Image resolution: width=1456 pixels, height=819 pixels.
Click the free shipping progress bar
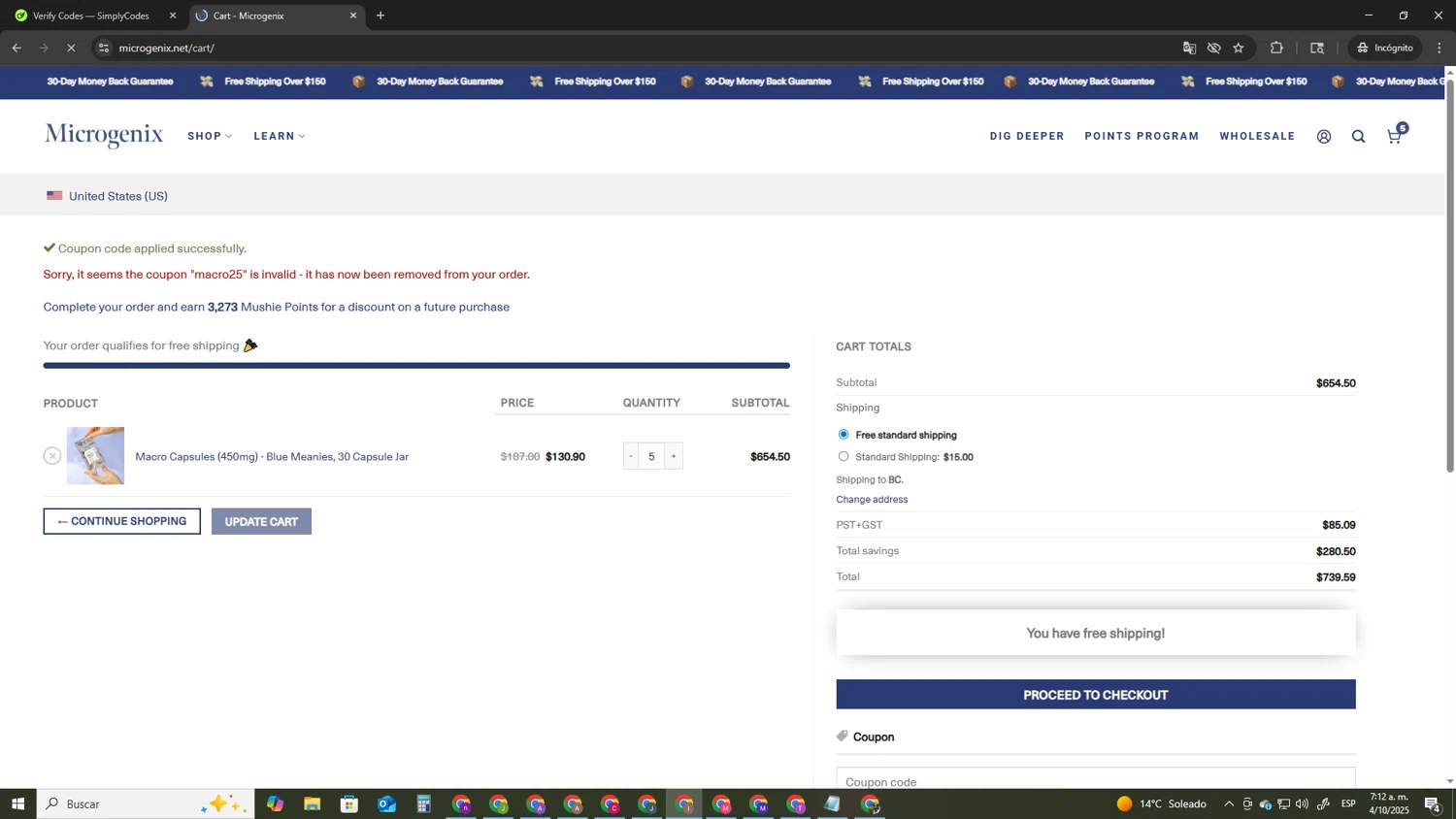[x=416, y=366]
